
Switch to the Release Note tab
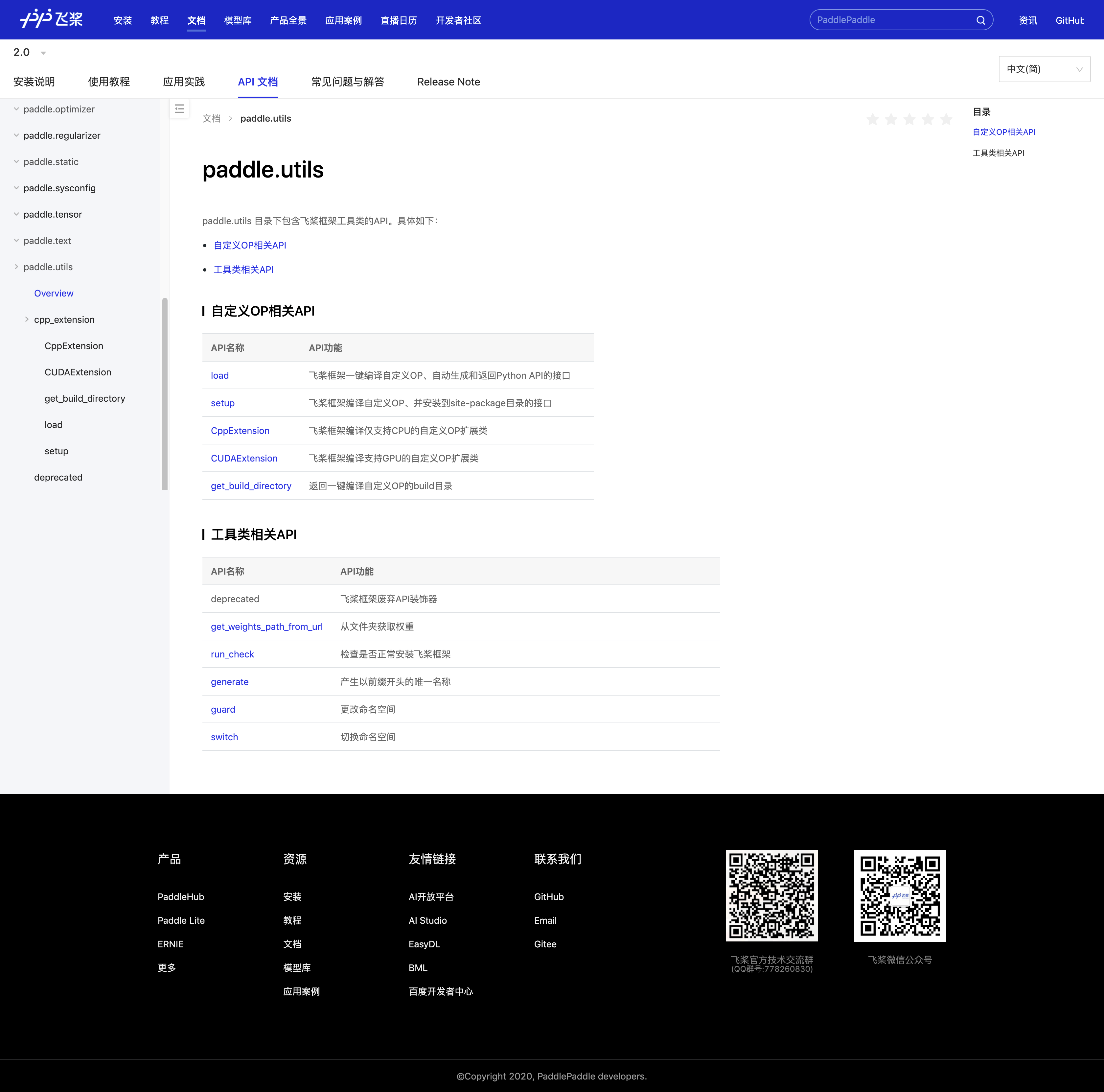tap(448, 82)
